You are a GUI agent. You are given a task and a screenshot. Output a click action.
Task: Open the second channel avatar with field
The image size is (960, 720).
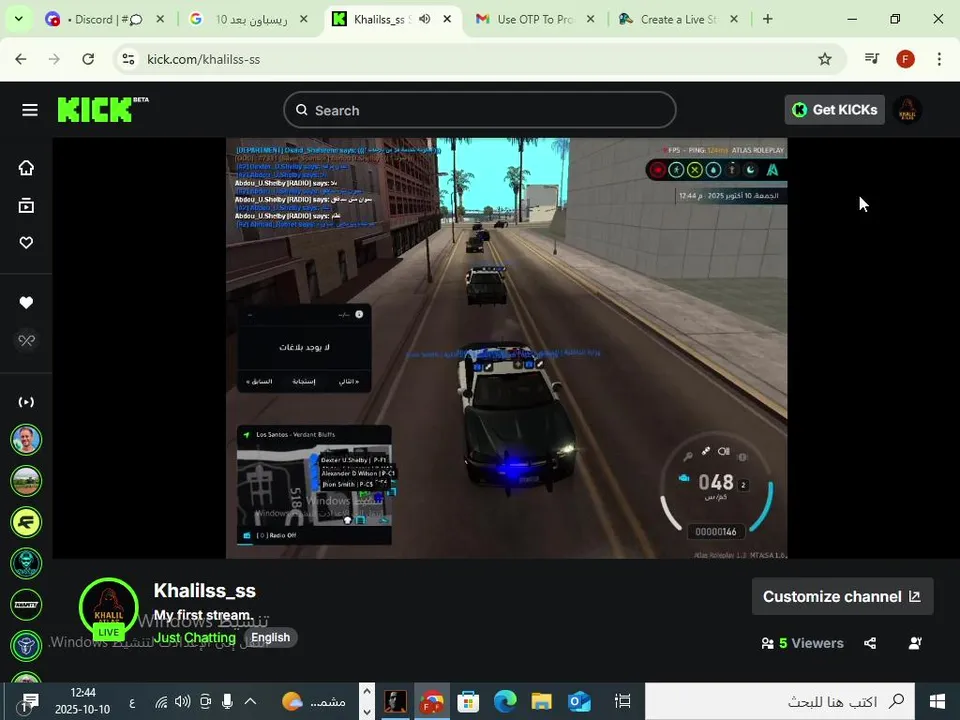[26, 481]
